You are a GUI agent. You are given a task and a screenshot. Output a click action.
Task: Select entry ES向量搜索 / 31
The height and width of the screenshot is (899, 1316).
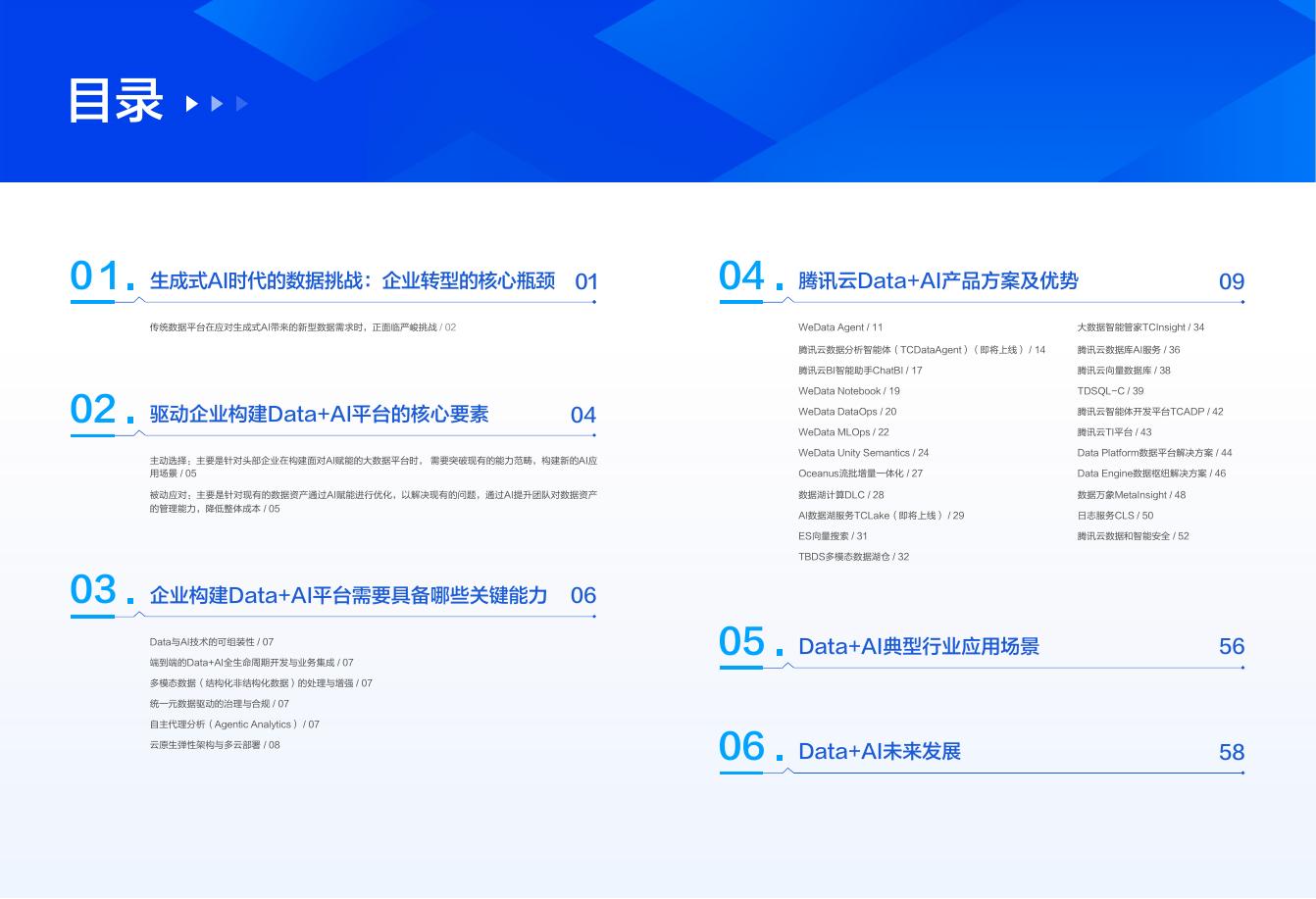tap(833, 536)
